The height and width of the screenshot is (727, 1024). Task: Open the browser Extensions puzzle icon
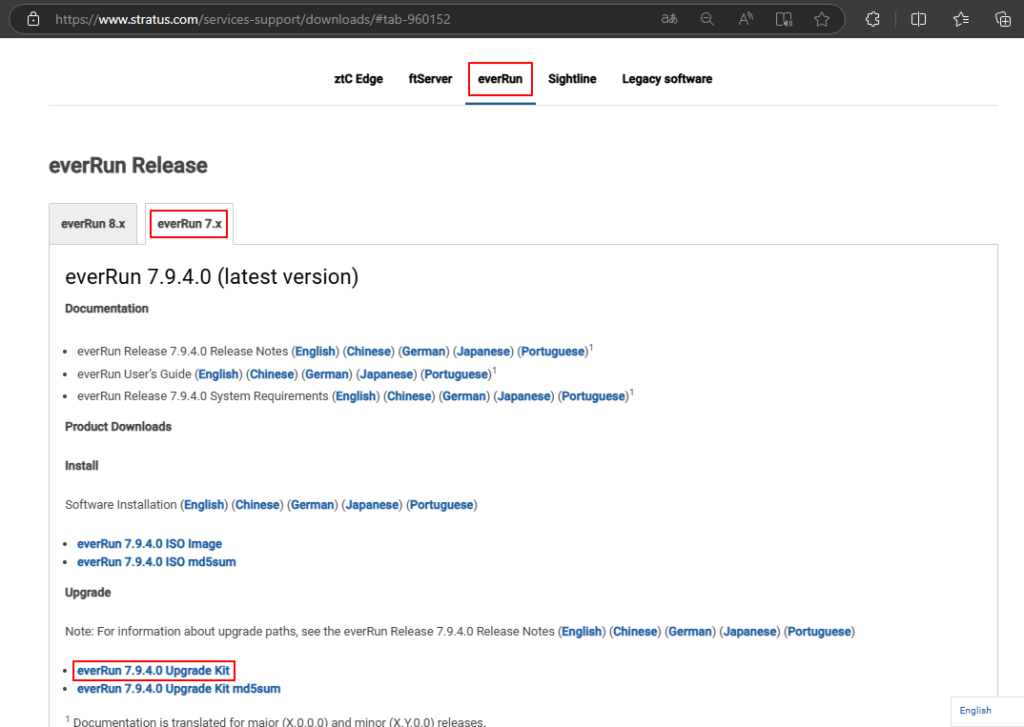tap(872, 19)
